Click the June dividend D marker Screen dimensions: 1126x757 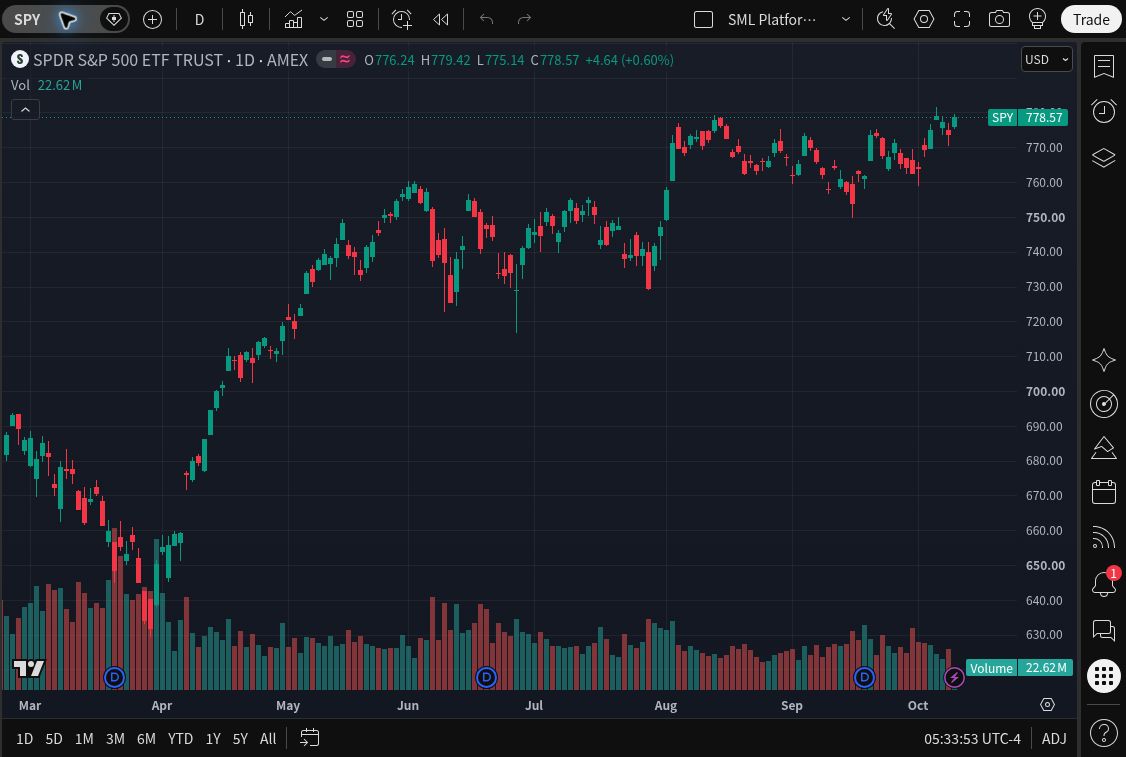(x=486, y=677)
